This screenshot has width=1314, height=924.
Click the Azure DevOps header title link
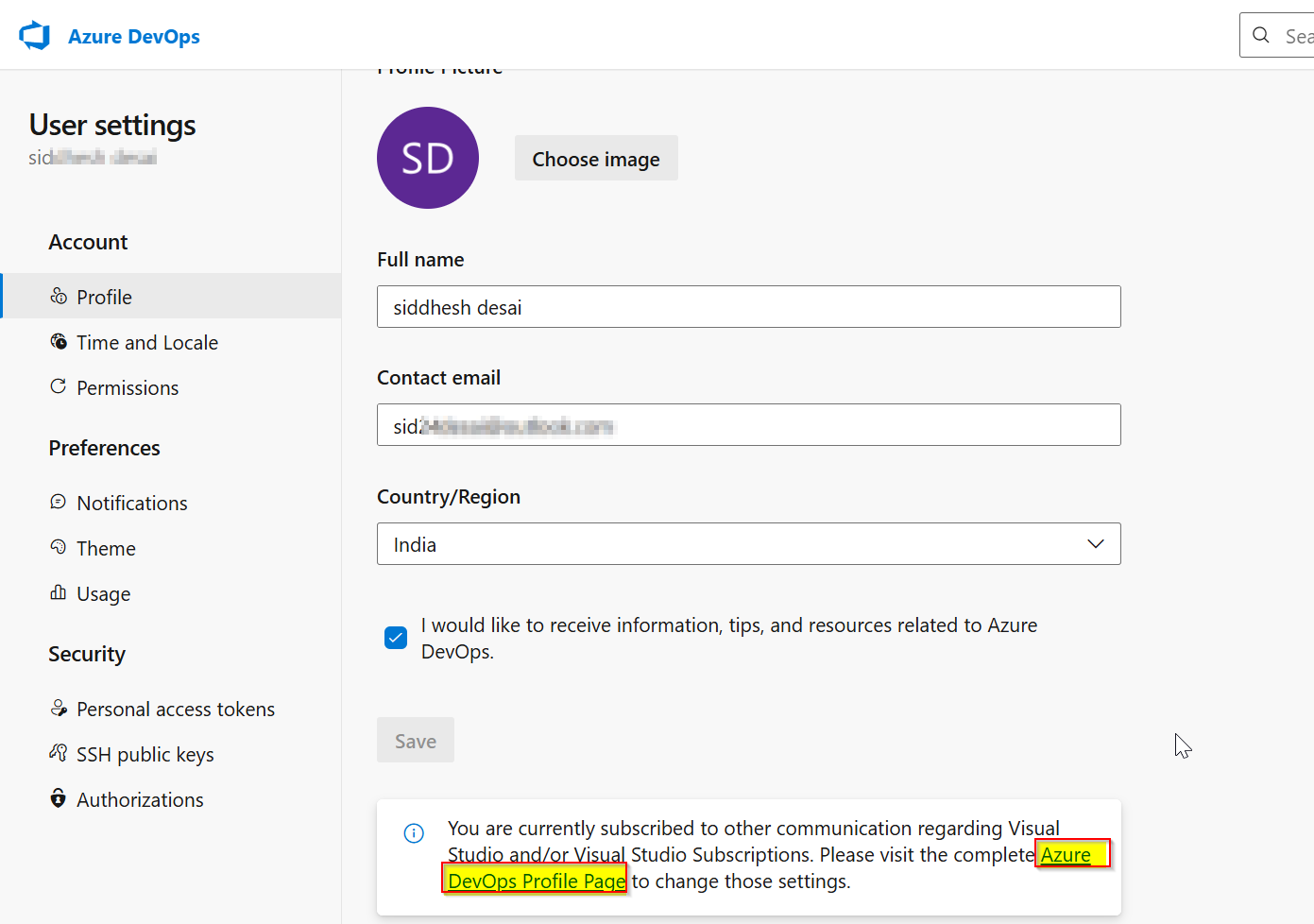coord(134,37)
